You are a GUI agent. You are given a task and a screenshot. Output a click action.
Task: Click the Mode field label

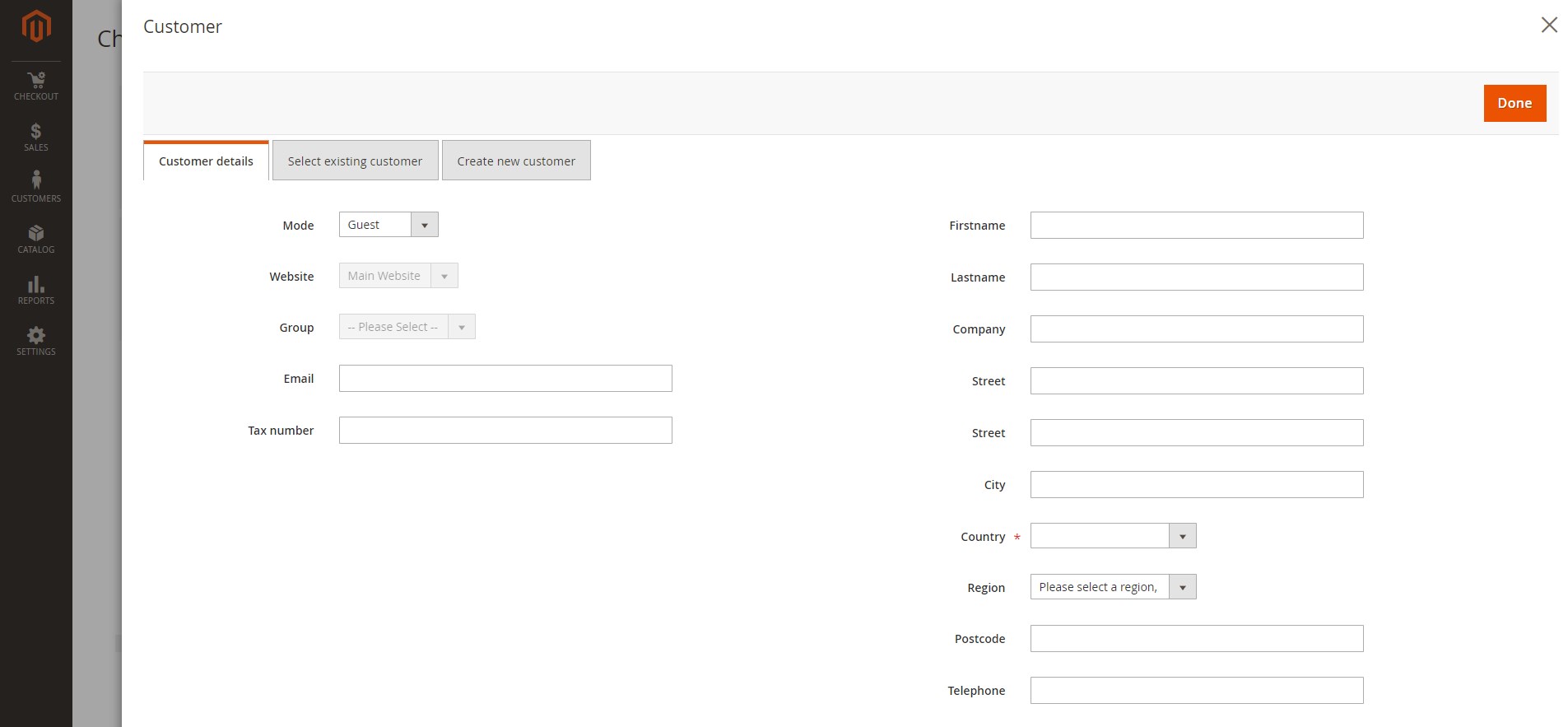pyautogui.click(x=298, y=226)
